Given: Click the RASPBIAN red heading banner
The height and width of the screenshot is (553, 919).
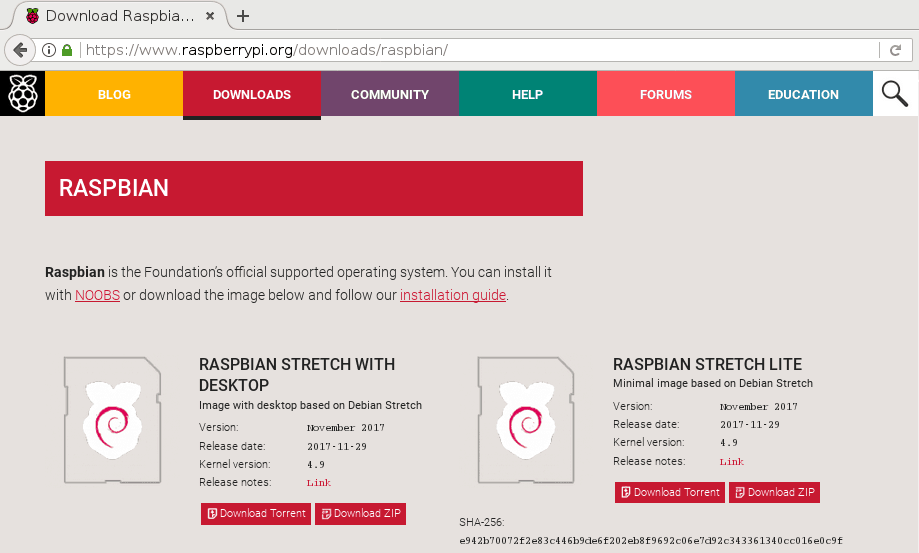Looking at the screenshot, I should [314, 189].
